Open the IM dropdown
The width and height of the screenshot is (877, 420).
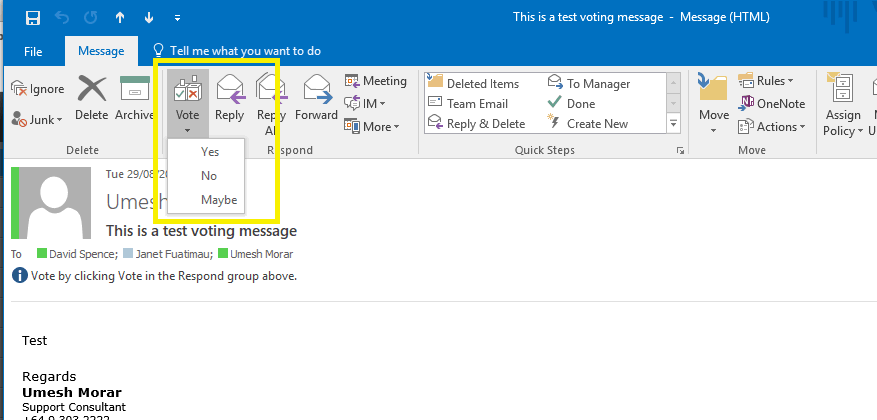click(365, 103)
